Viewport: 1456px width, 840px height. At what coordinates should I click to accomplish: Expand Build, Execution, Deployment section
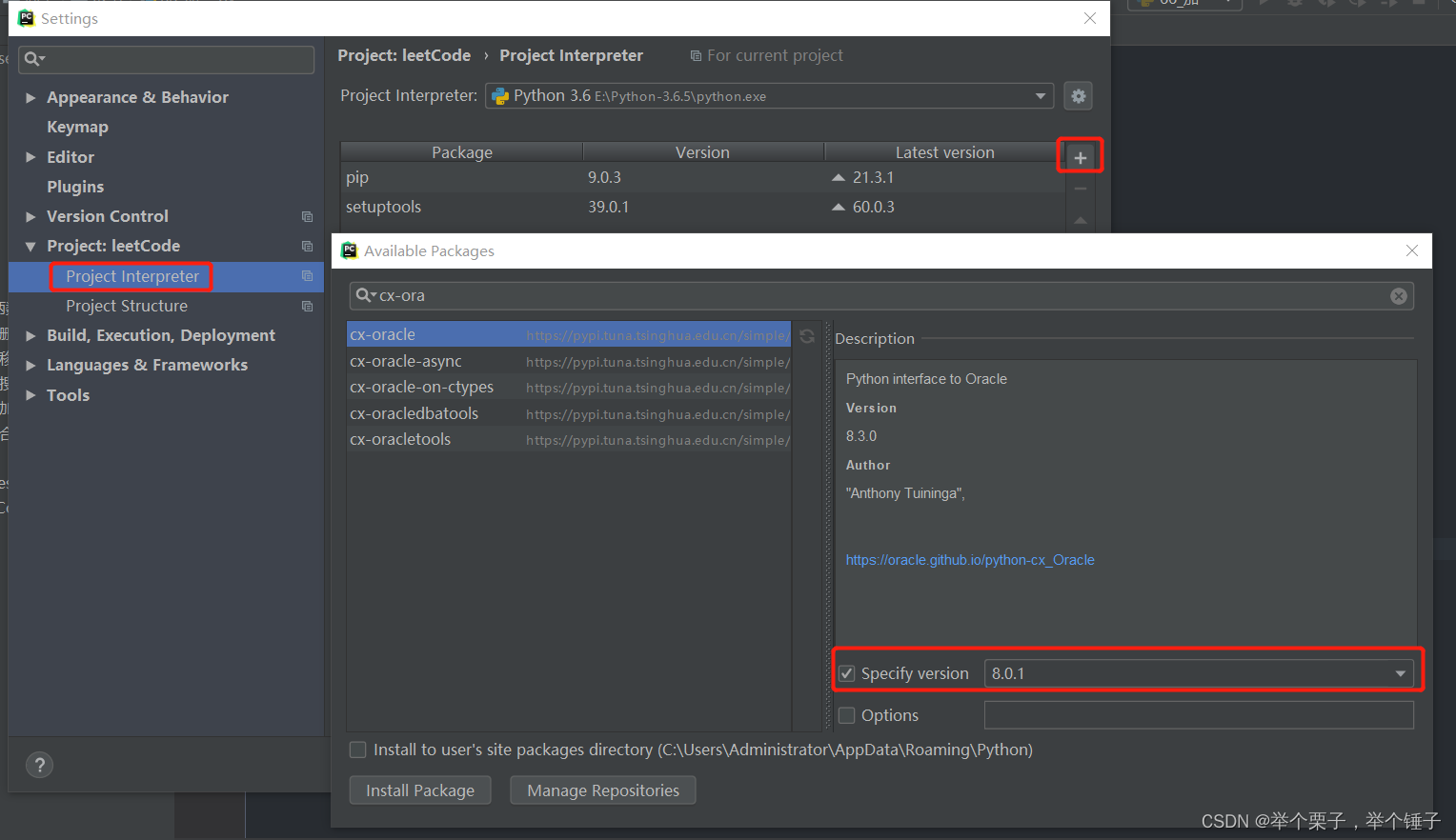(30, 336)
